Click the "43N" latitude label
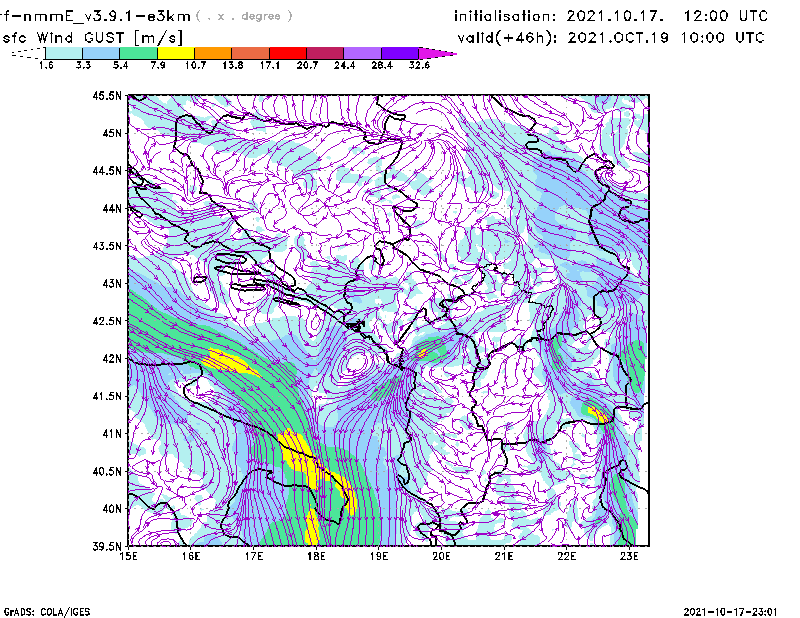800x618 pixels. [x=112, y=283]
